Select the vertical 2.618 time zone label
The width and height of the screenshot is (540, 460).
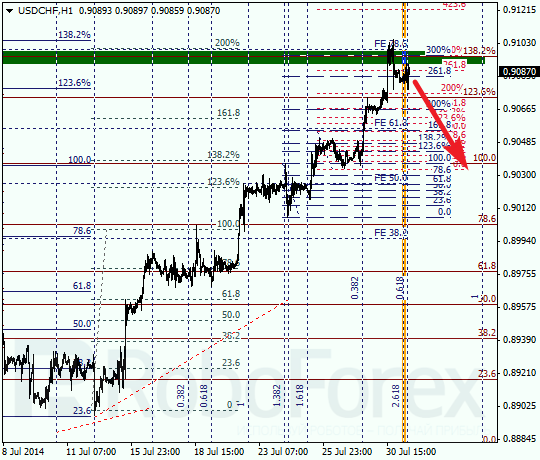396,396
